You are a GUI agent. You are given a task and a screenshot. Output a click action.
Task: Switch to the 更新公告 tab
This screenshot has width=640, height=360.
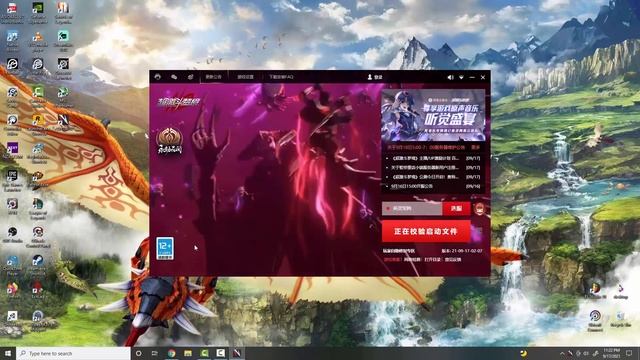tap(213, 77)
